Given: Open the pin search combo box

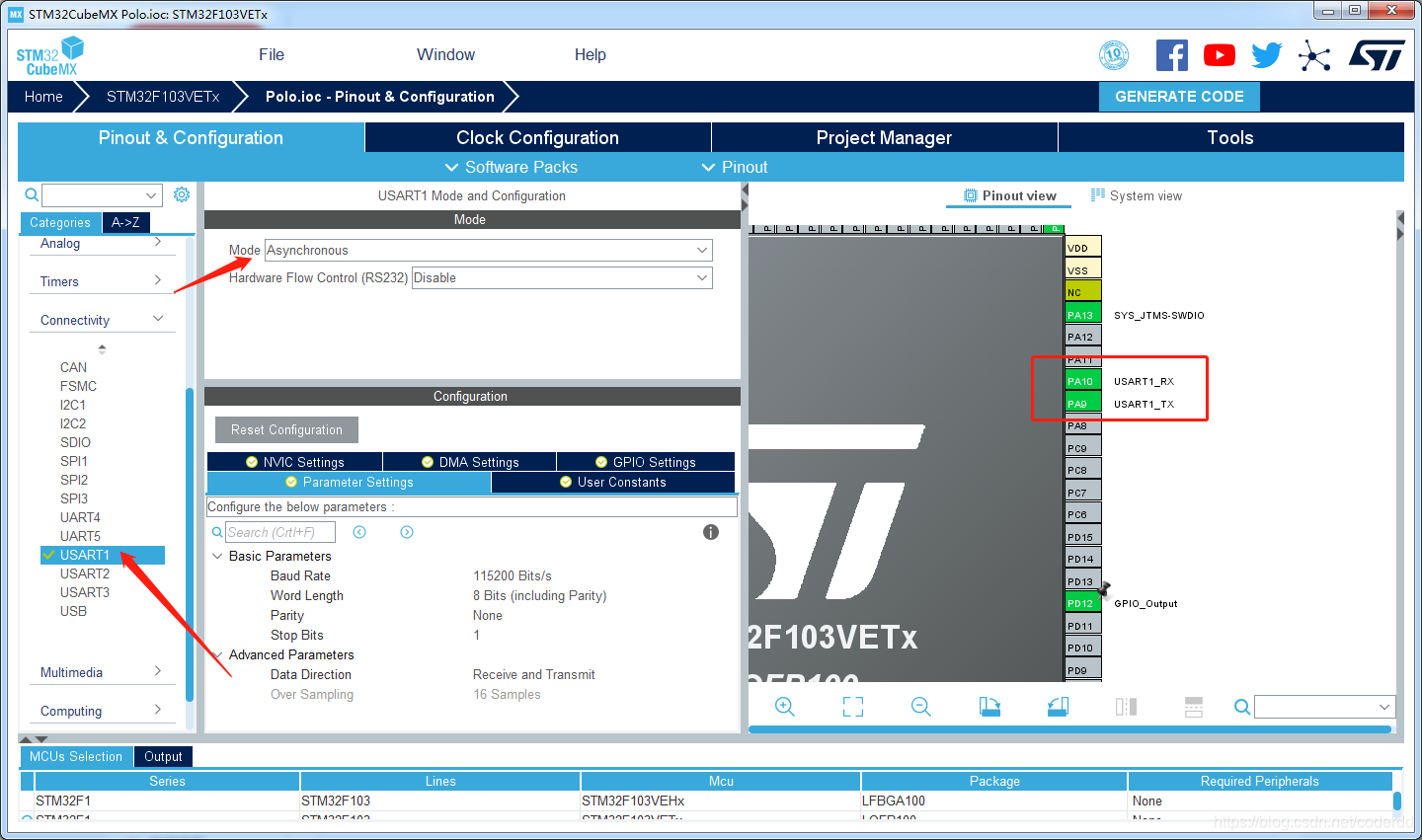Looking at the screenshot, I should 1325,707.
